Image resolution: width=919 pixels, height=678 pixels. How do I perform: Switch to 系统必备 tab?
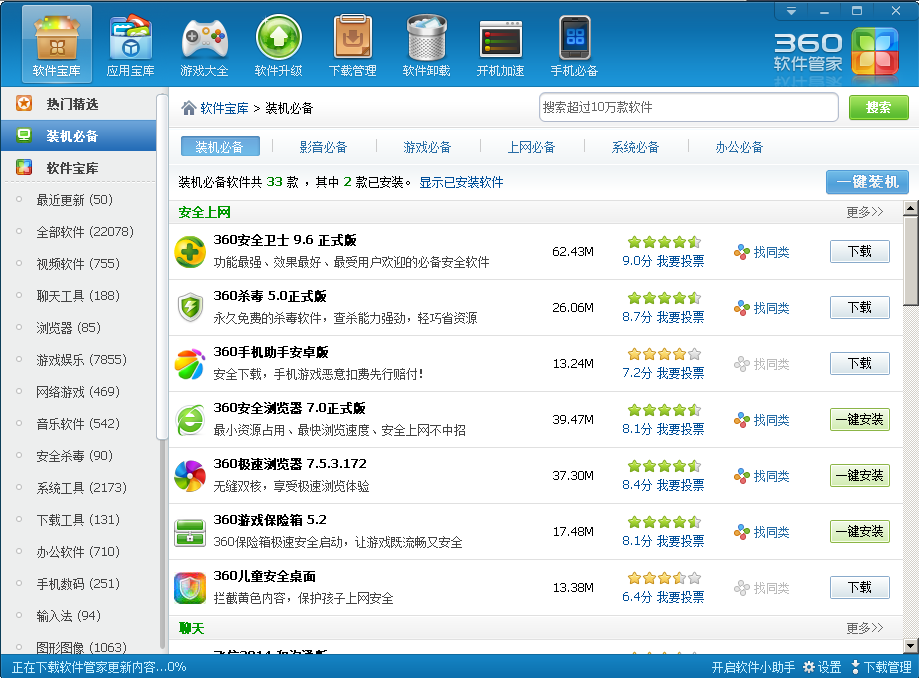635,147
